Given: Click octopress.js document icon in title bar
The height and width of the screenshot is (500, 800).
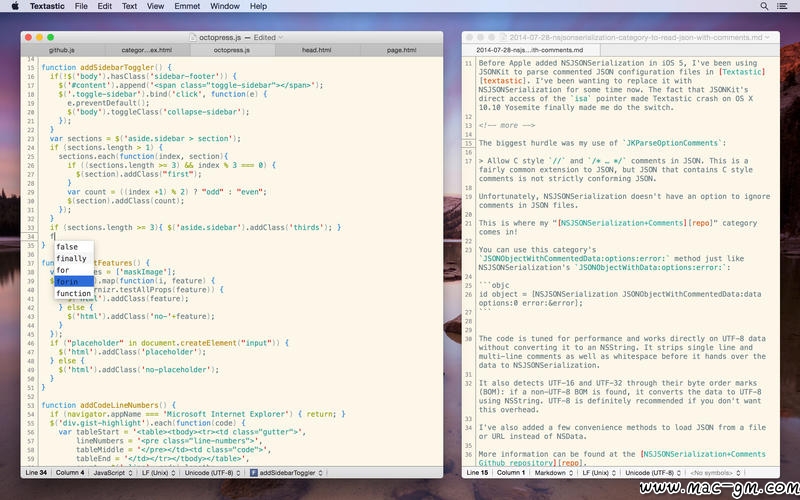Looking at the screenshot, I should coord(193,37).
